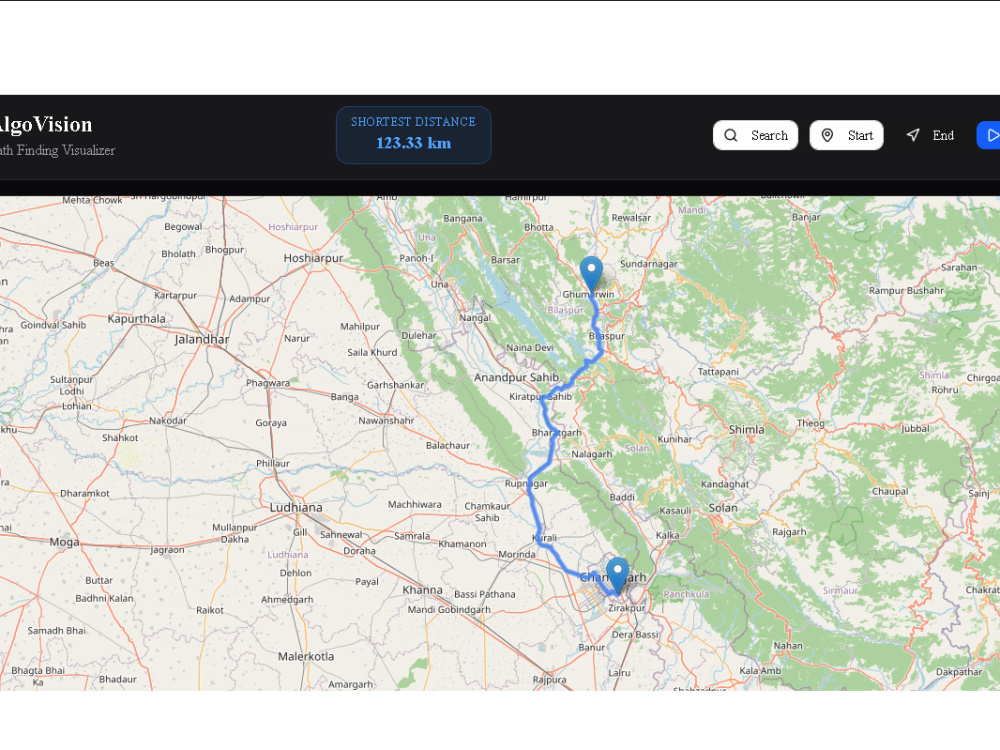Select the Start point button
The image size is (1000, 750).
846,135
